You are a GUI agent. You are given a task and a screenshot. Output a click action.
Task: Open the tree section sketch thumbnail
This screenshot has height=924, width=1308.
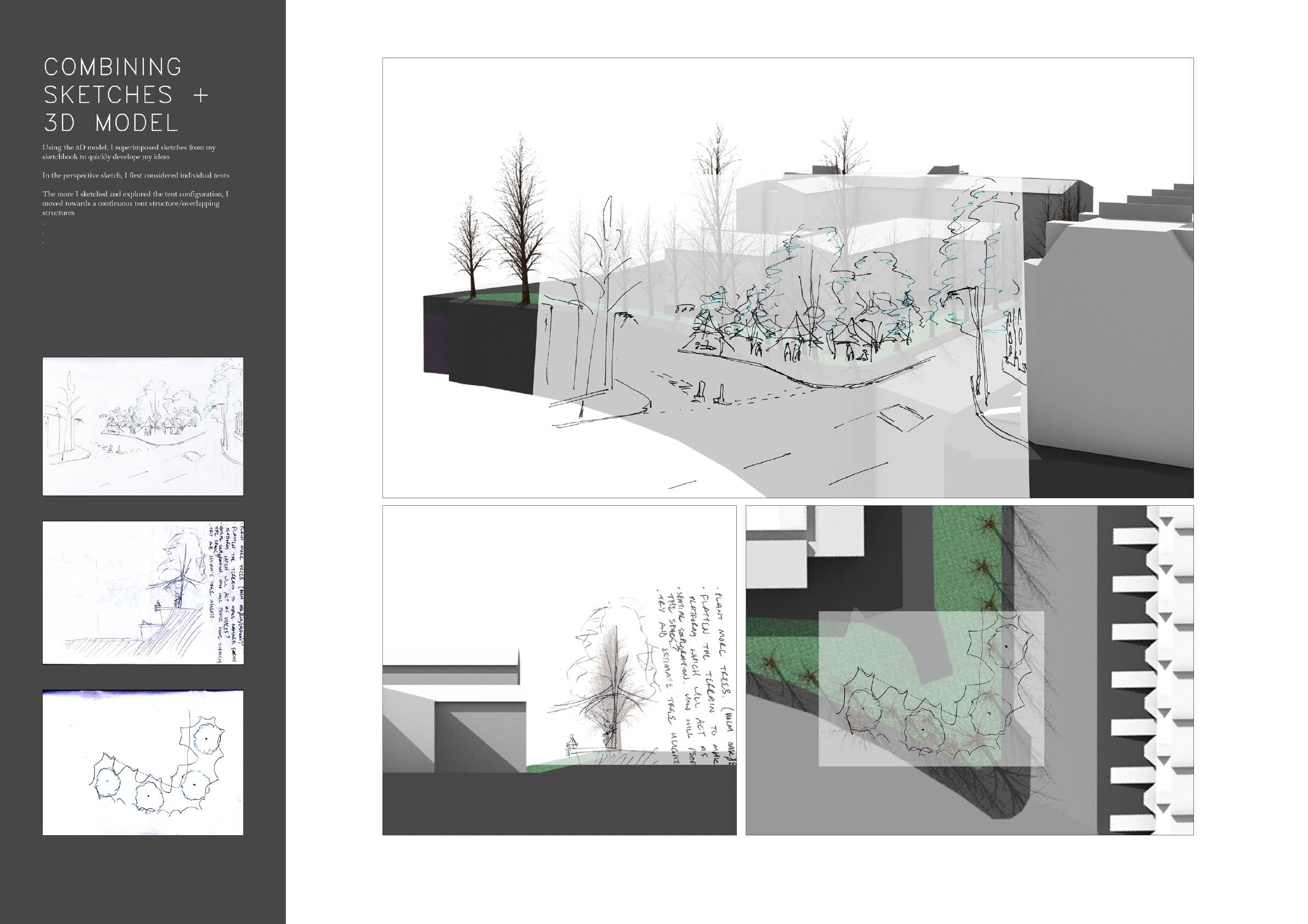pos(143,593)
